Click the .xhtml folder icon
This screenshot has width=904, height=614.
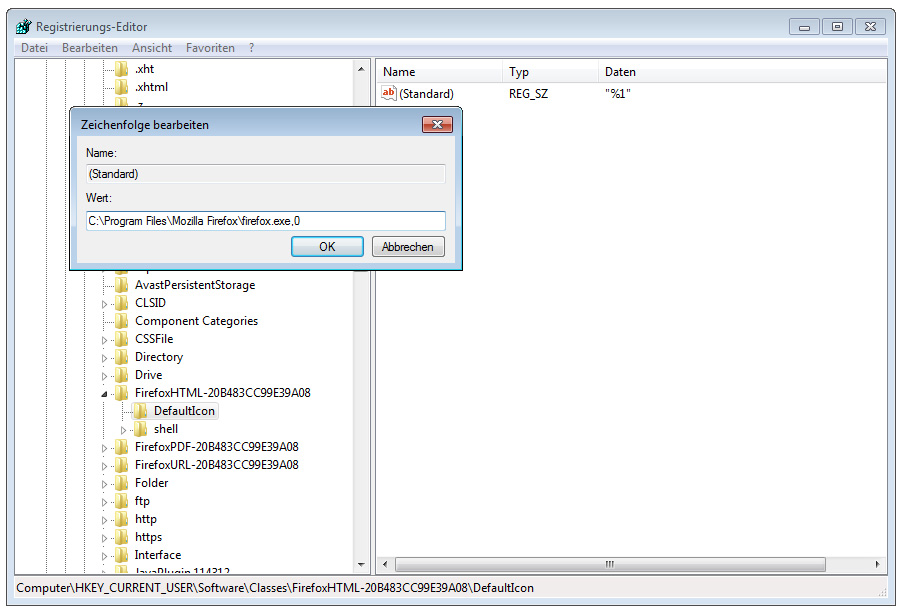122,87
